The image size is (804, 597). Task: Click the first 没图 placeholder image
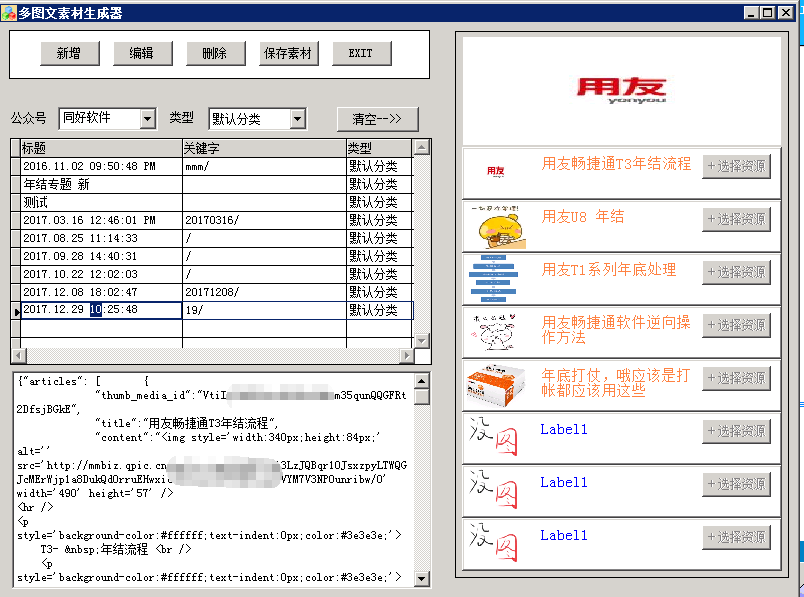click(x=493, y=436)
